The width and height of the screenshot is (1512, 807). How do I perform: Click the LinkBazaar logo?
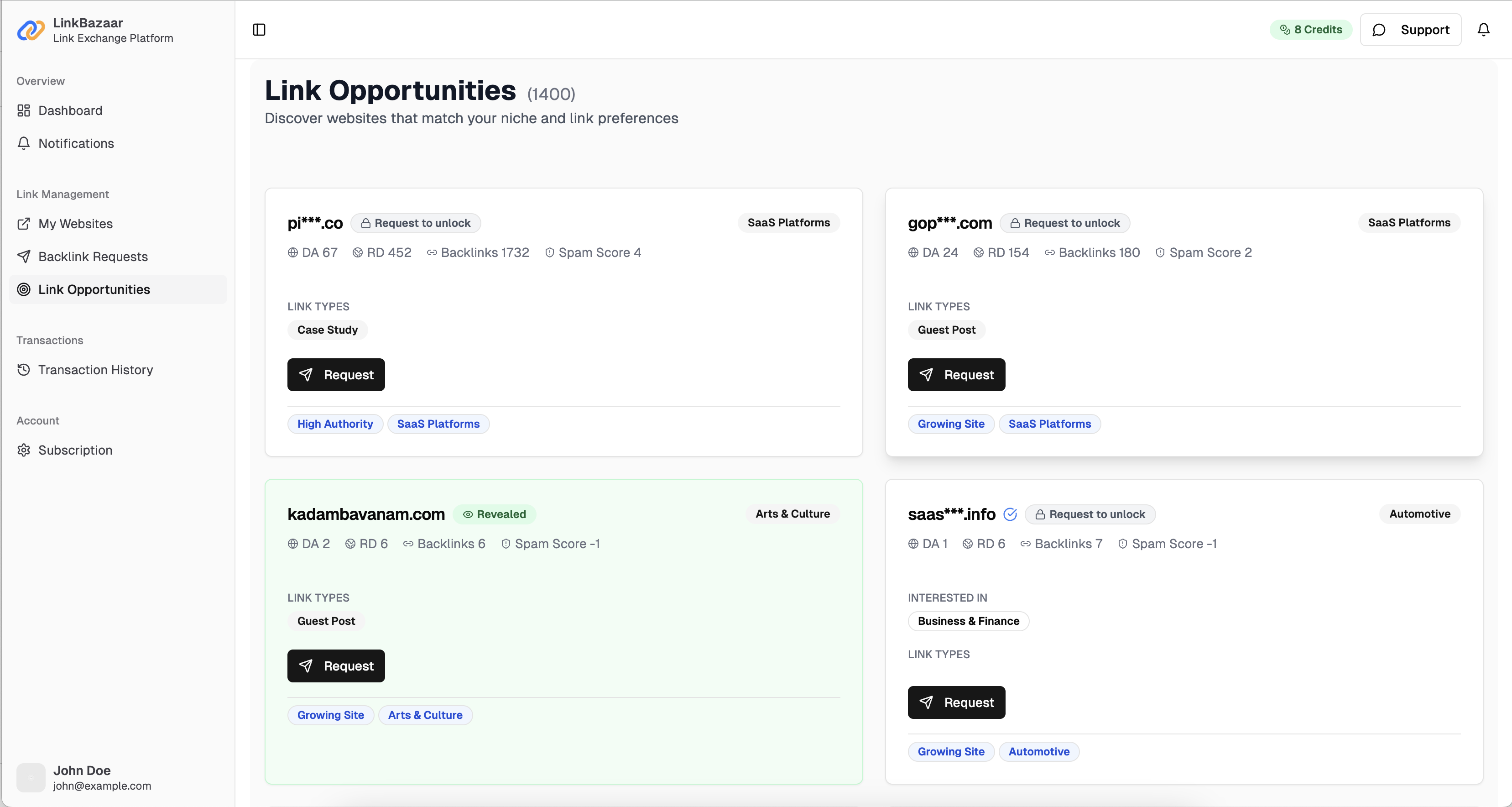click(31, 30)
